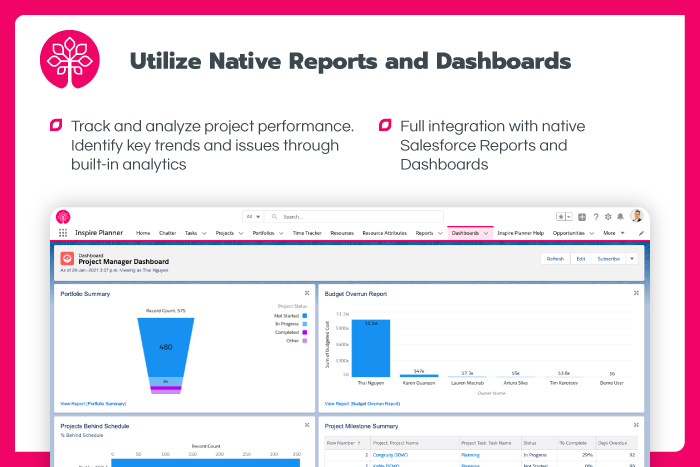Click the Project Manager Dashboard icon
The height and width of the screenshot is (467, 700).
click(67, 259)
